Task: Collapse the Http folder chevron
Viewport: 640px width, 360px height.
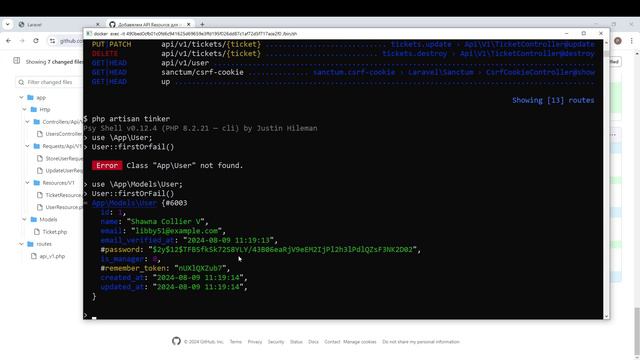Action: tap(24, 109)
